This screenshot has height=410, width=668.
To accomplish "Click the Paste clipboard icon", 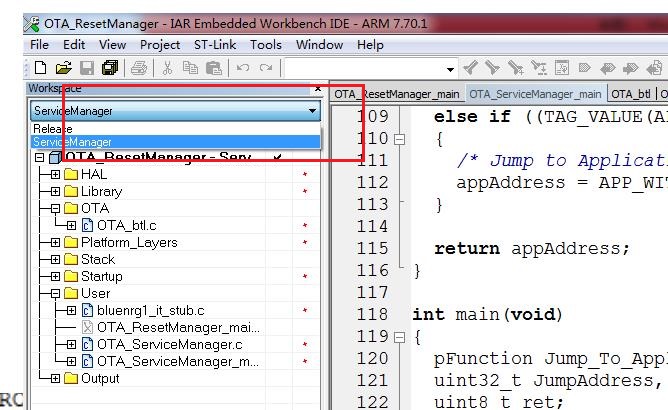I will tap(214, 68).
